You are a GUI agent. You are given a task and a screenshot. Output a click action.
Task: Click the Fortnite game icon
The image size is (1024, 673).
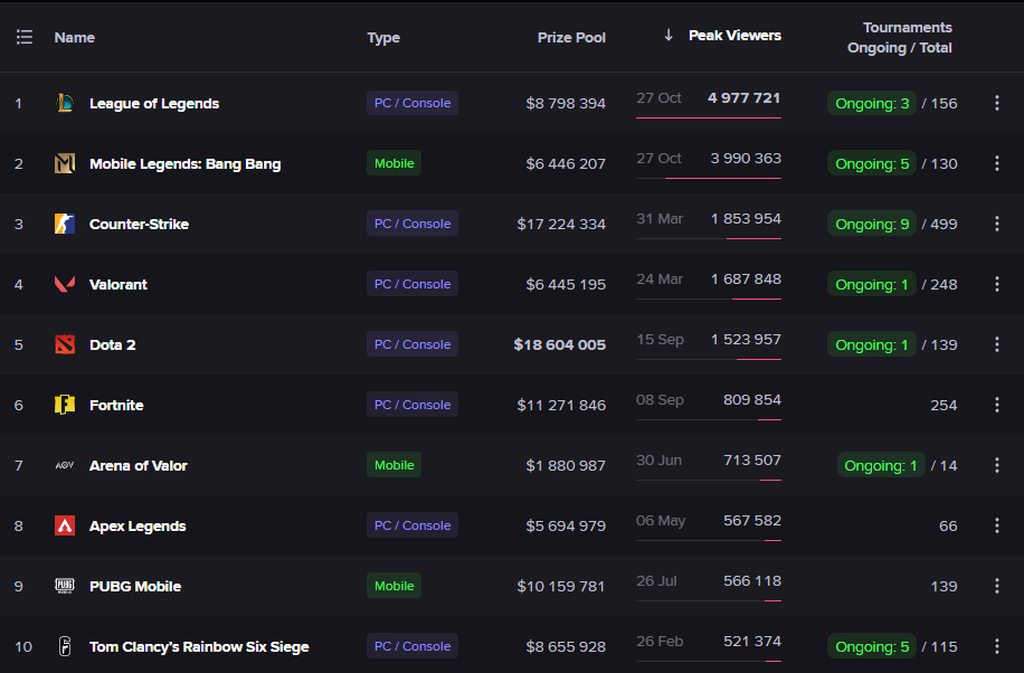pyautogui.click(x=65, y=405)
